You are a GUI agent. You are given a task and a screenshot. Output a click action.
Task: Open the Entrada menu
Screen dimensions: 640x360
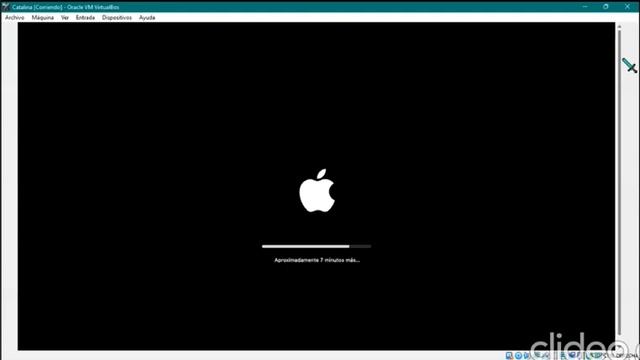(x=85, y=18)
